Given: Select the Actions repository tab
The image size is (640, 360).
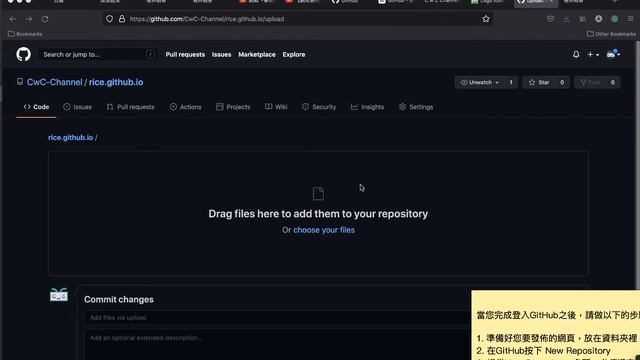Looking at the screenshot, I should [185, 107].
